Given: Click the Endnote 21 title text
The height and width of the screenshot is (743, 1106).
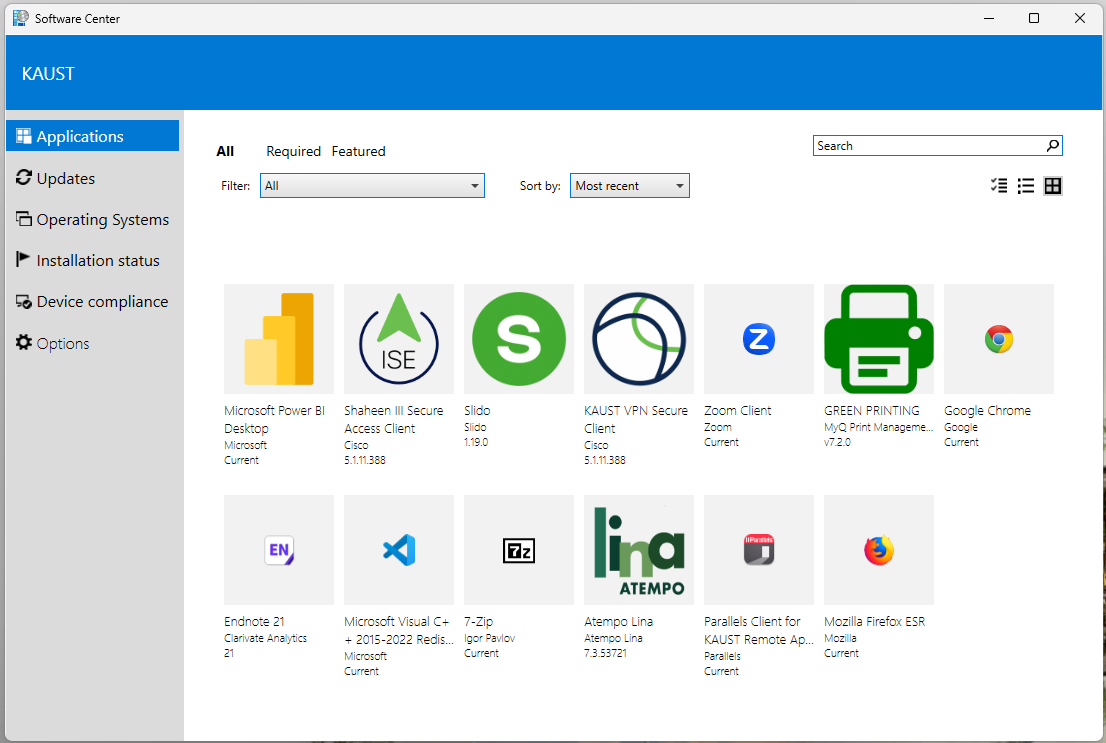Looking at the screenshot, I should [254, 622].
